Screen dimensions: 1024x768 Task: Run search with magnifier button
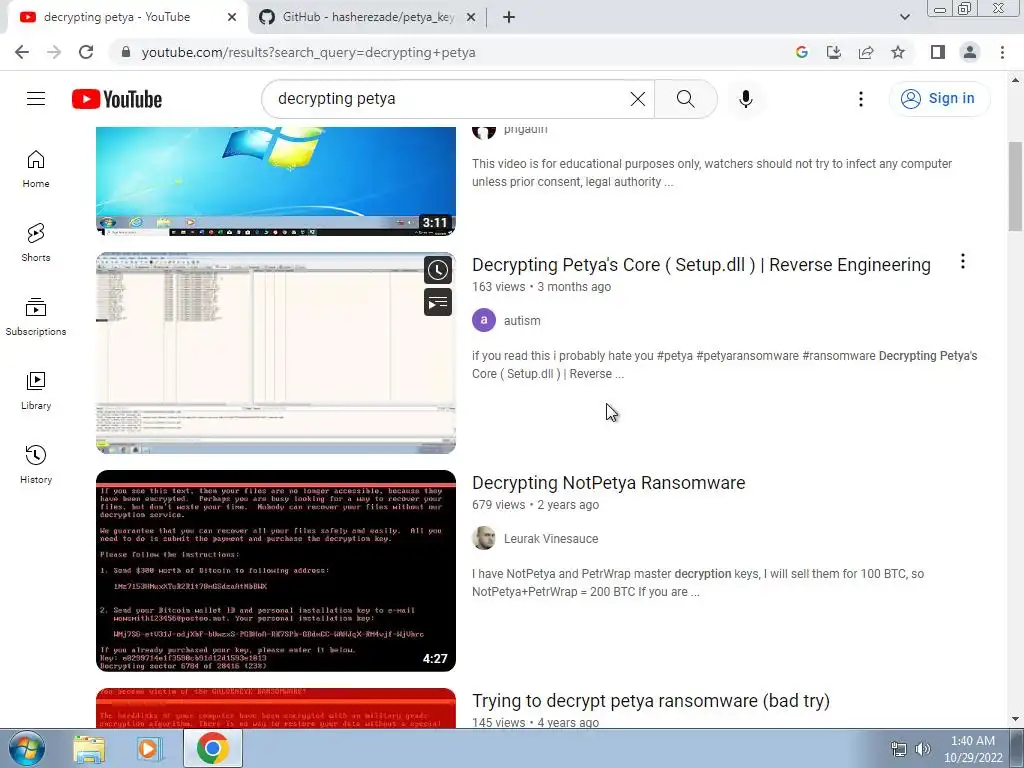point(686,99)
